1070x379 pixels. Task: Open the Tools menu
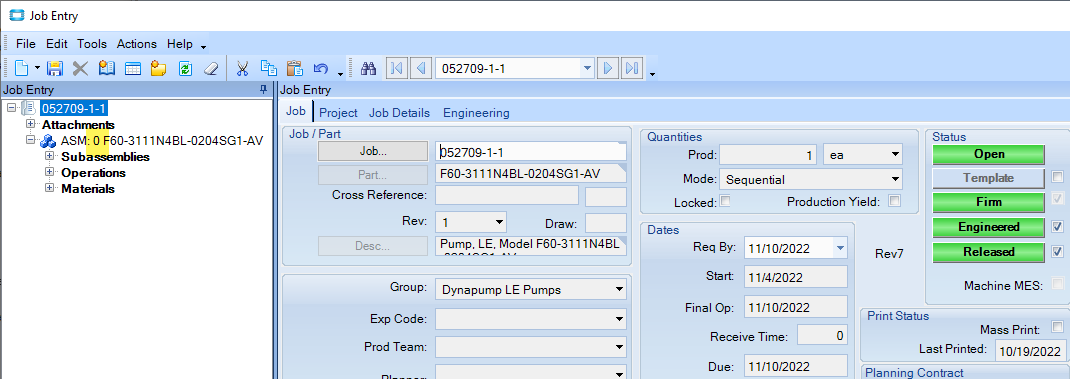(91, 44)
